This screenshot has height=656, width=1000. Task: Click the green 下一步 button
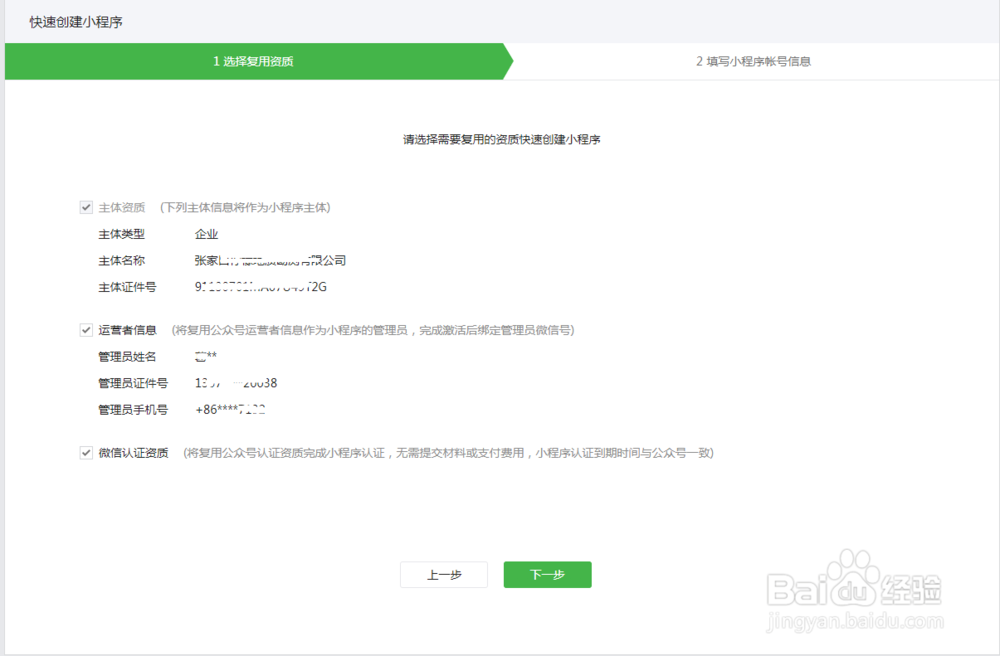coord(548,575)
